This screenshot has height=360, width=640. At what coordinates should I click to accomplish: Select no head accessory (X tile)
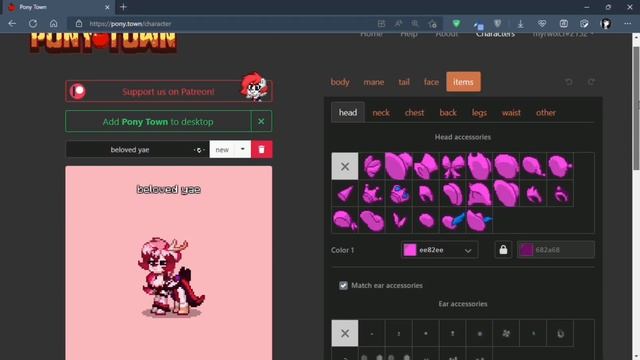click(345, 166)
